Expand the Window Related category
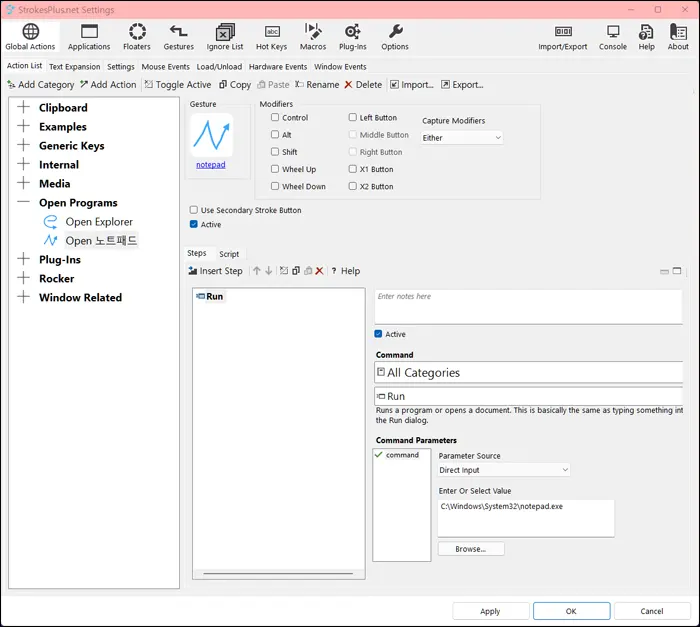The height and width of the screenshot is (627, 700). pyautogui.click(x=23, y=297)
